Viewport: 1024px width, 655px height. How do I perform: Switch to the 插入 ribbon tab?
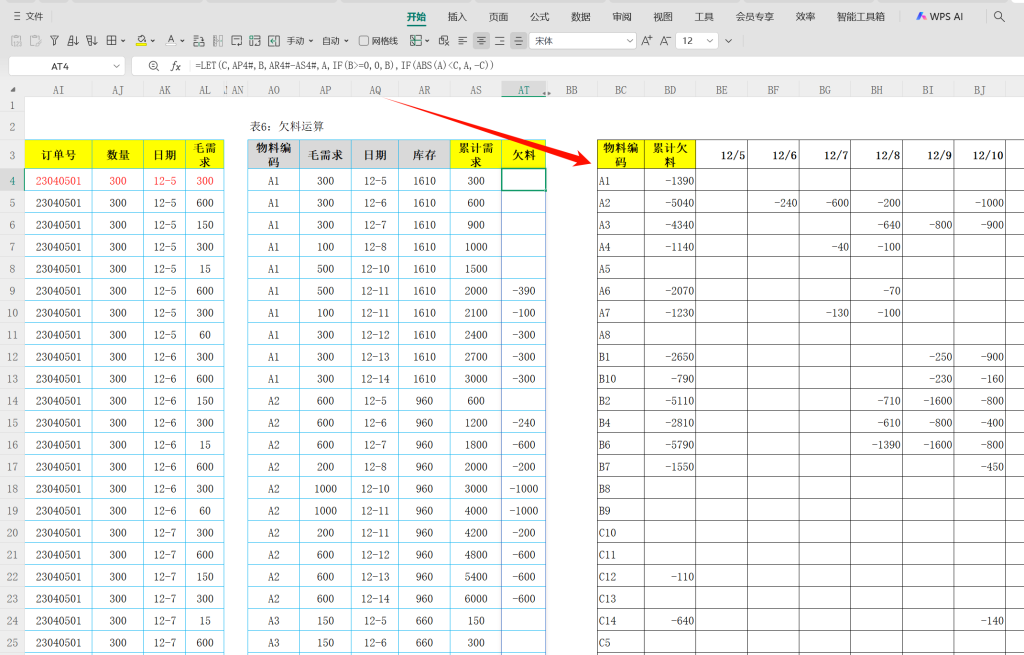(457, 17)
